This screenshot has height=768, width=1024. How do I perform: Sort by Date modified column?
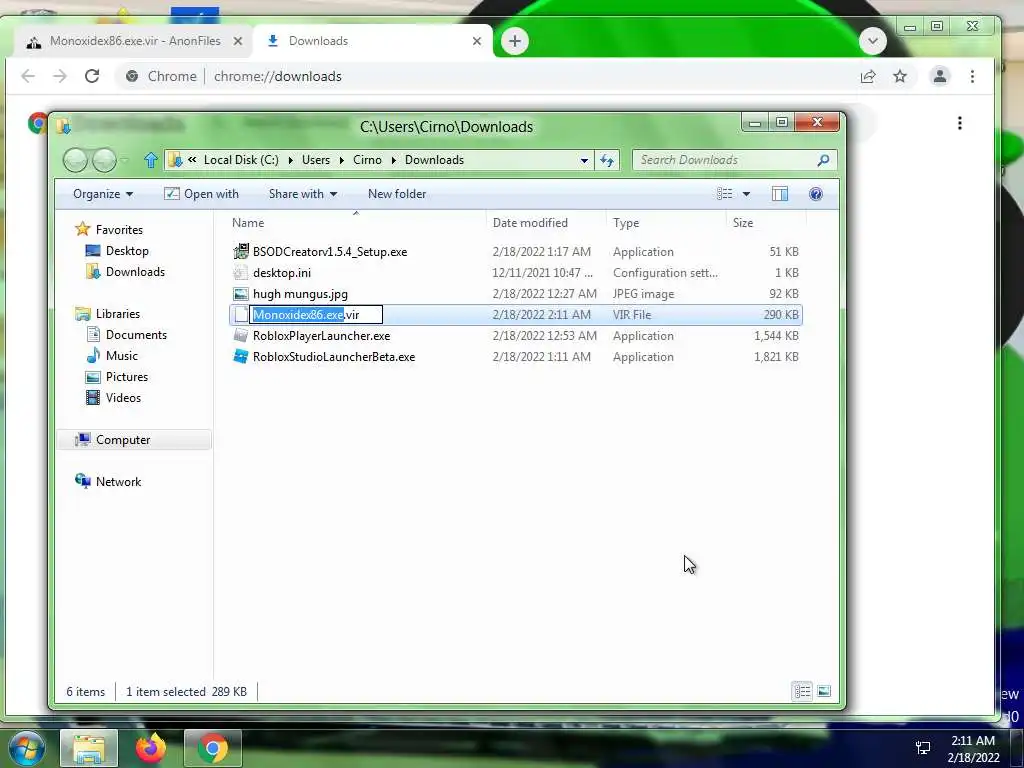(x=546, y=223)
